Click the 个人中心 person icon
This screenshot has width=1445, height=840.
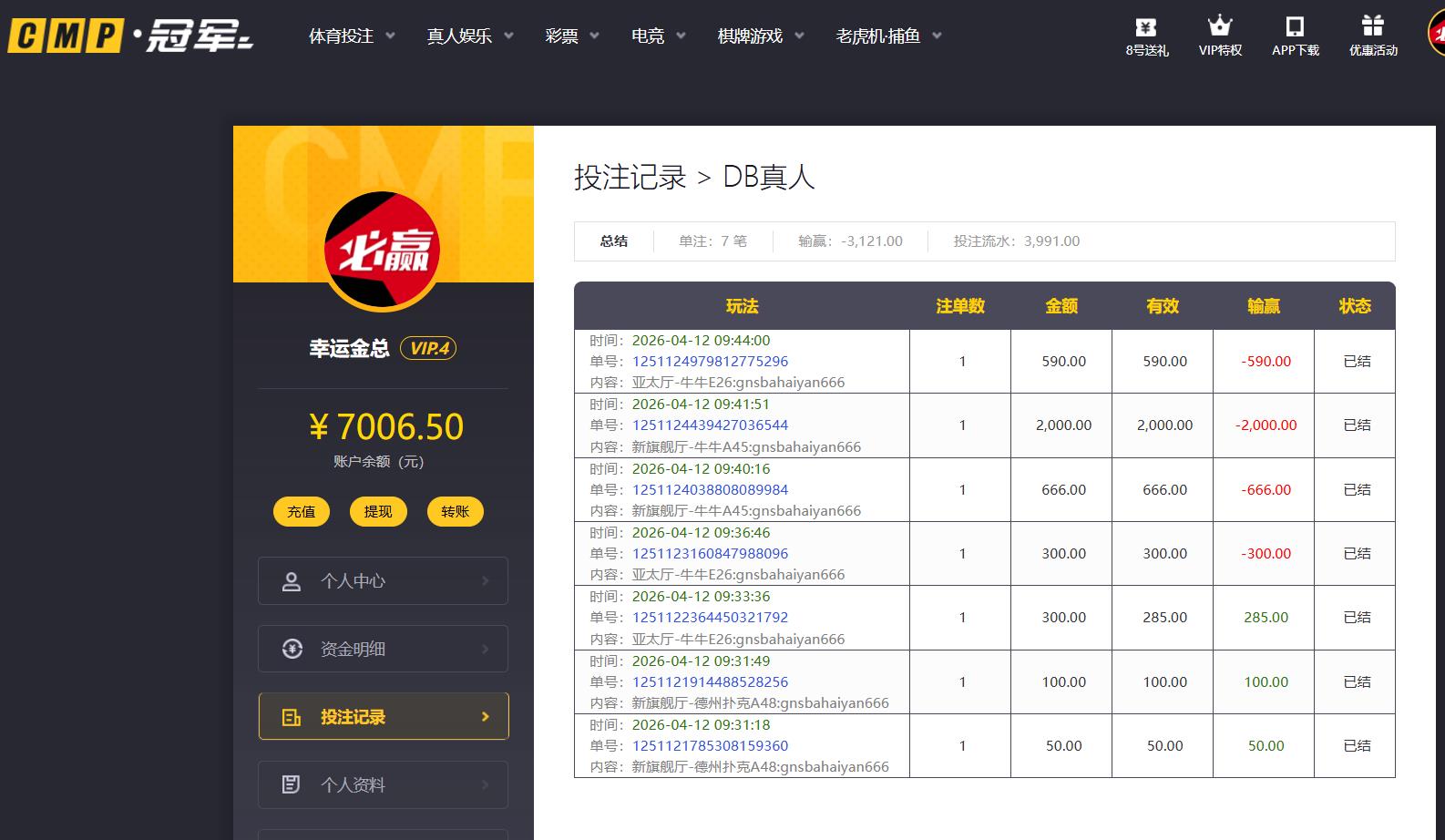tap(292, 581)
